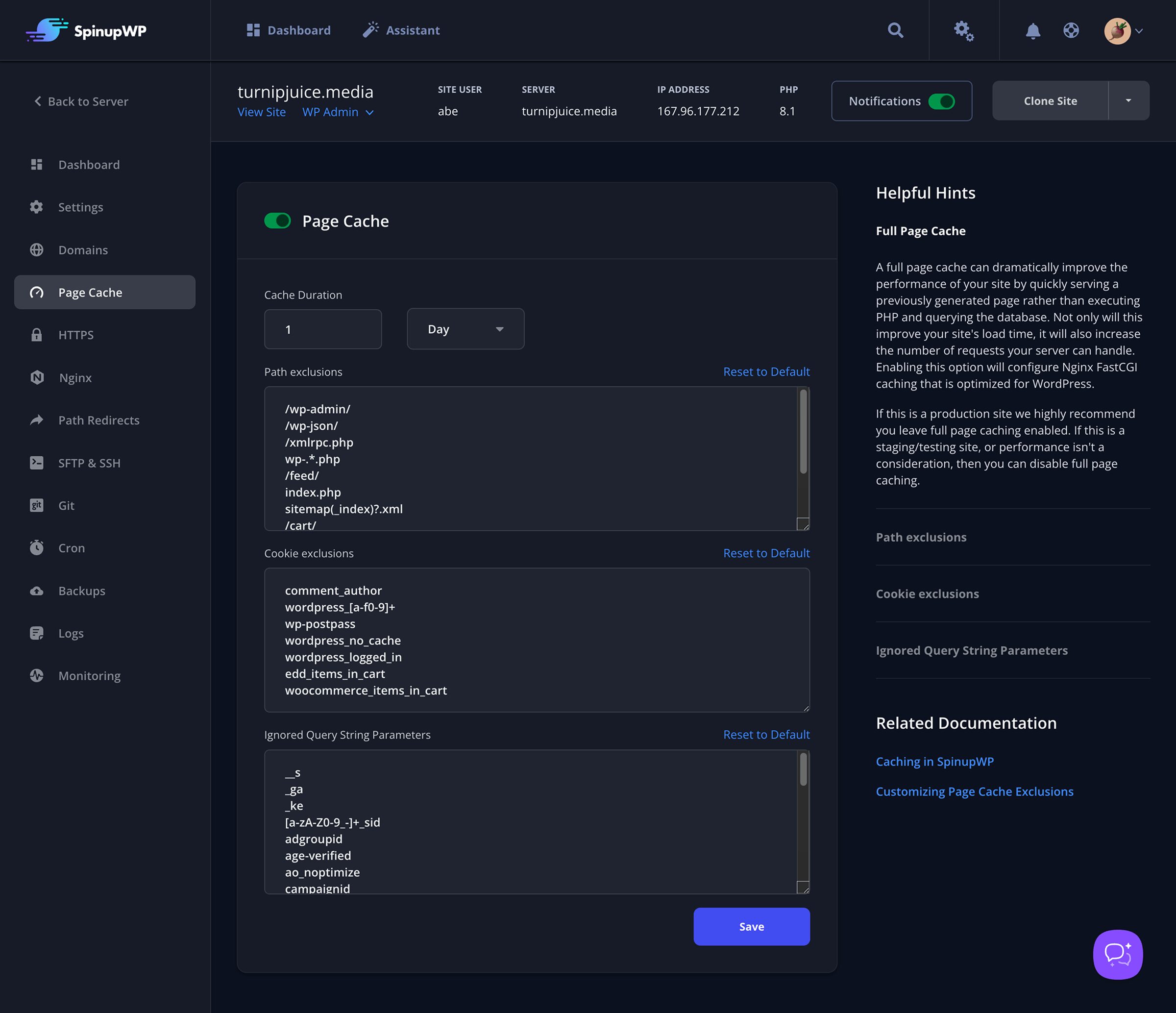The image size is (1176, 1013).
Task: Open the Backups section
Action: click(81, 590)
